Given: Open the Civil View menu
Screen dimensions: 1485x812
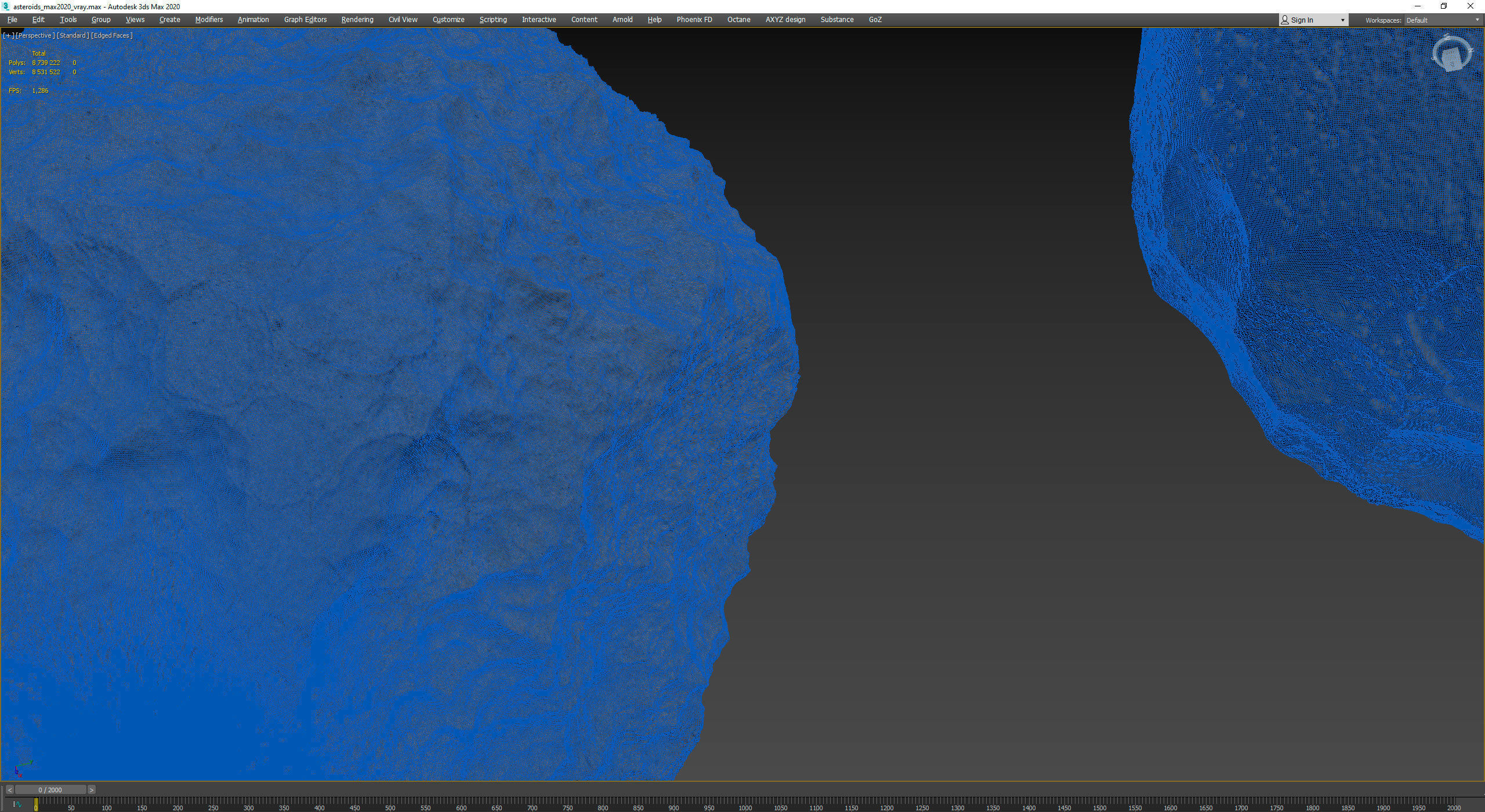Looking at the screenshot, I should pyautogui.click(x=403, y=20).
